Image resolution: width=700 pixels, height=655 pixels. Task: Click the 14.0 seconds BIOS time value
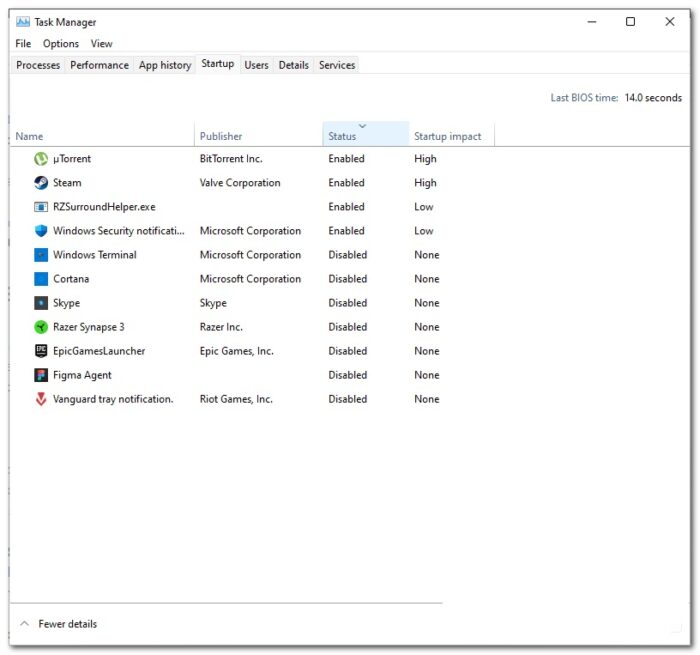point(653,98)
